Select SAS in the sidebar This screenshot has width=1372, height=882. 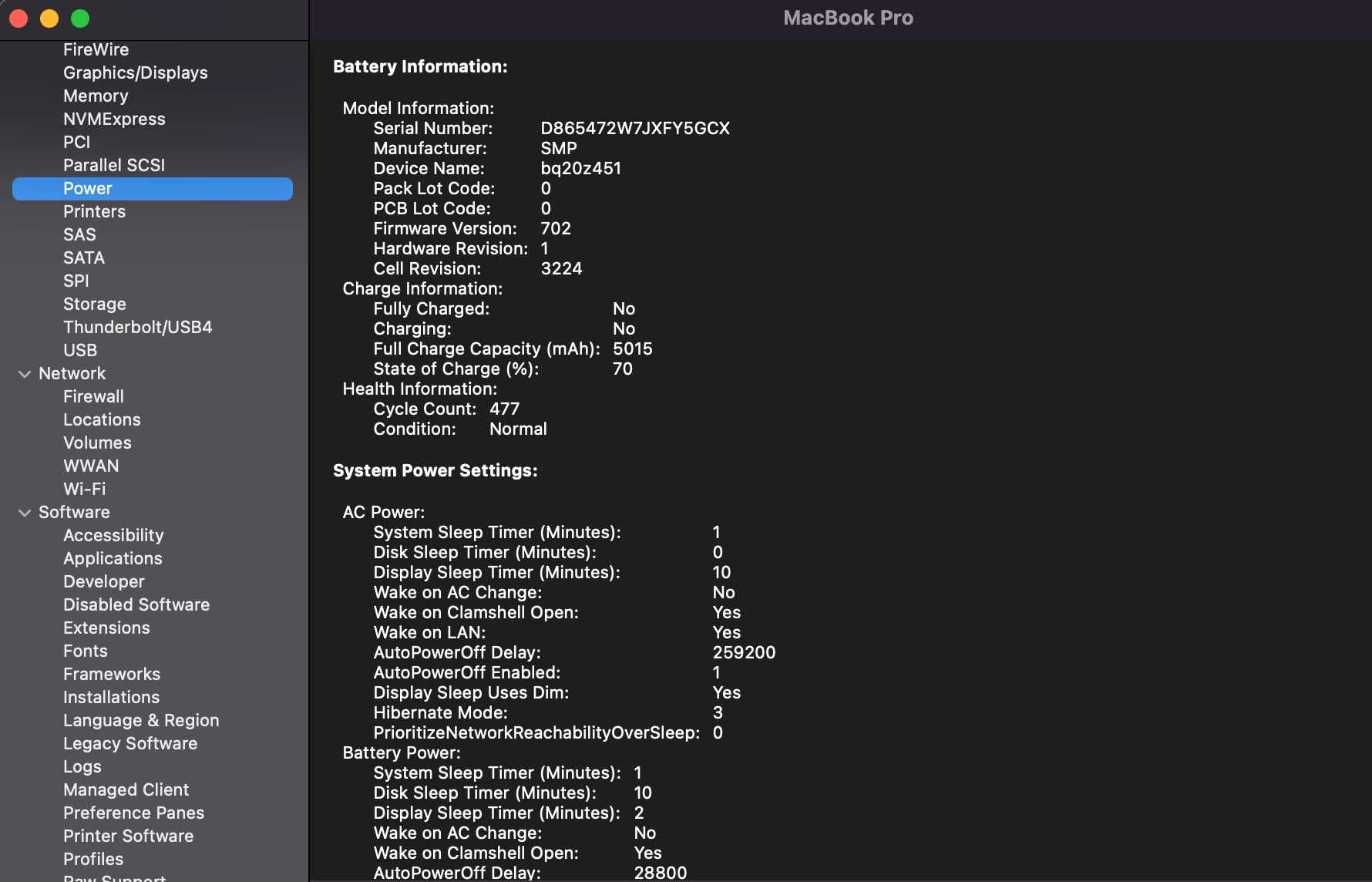tap(79, 234)
